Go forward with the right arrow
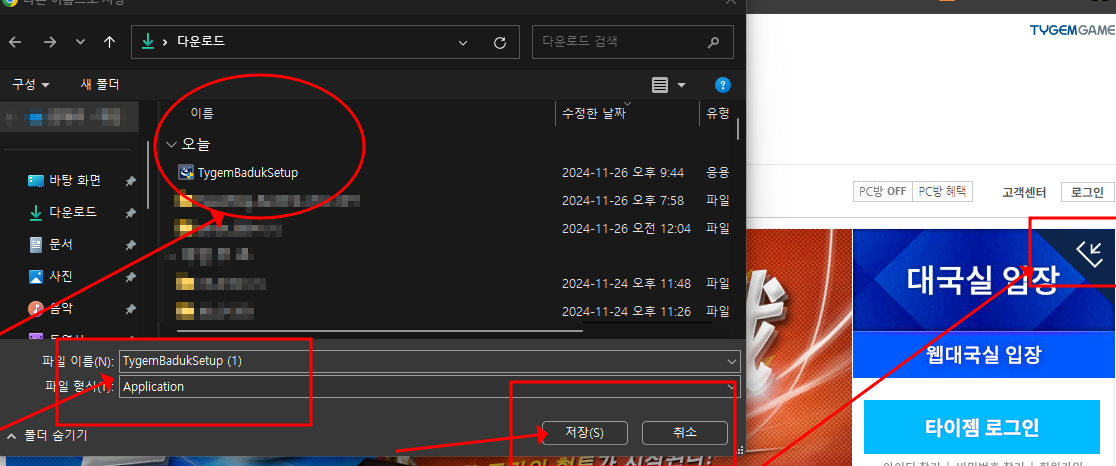The image size is (1116, 466). coord(49,43)
